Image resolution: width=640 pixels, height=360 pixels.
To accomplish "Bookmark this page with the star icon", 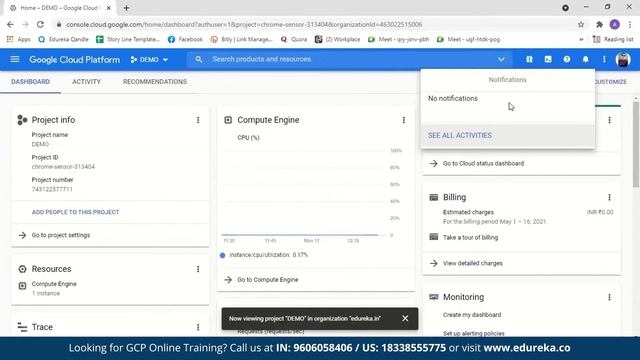I will click(581, 24).
